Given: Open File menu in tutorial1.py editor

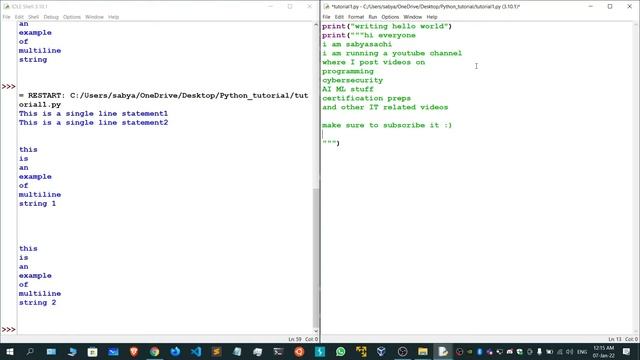Looking at the screenshot, I should point(326,17).
